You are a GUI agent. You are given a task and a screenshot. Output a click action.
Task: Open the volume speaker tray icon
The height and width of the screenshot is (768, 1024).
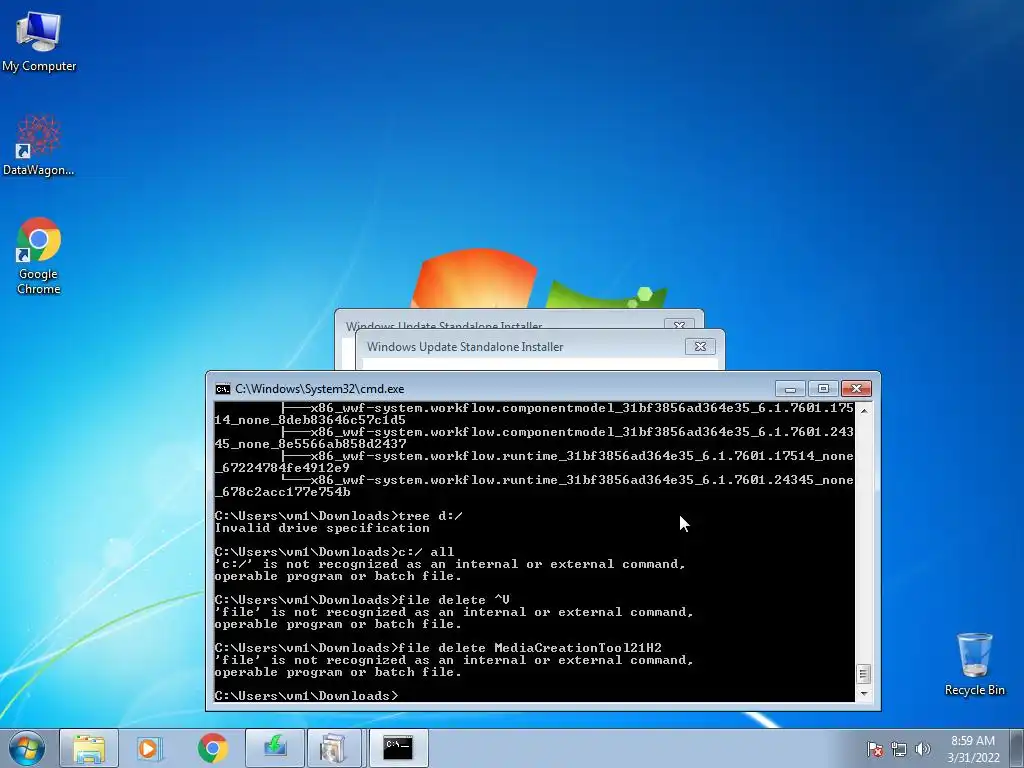tap(923, 749)
